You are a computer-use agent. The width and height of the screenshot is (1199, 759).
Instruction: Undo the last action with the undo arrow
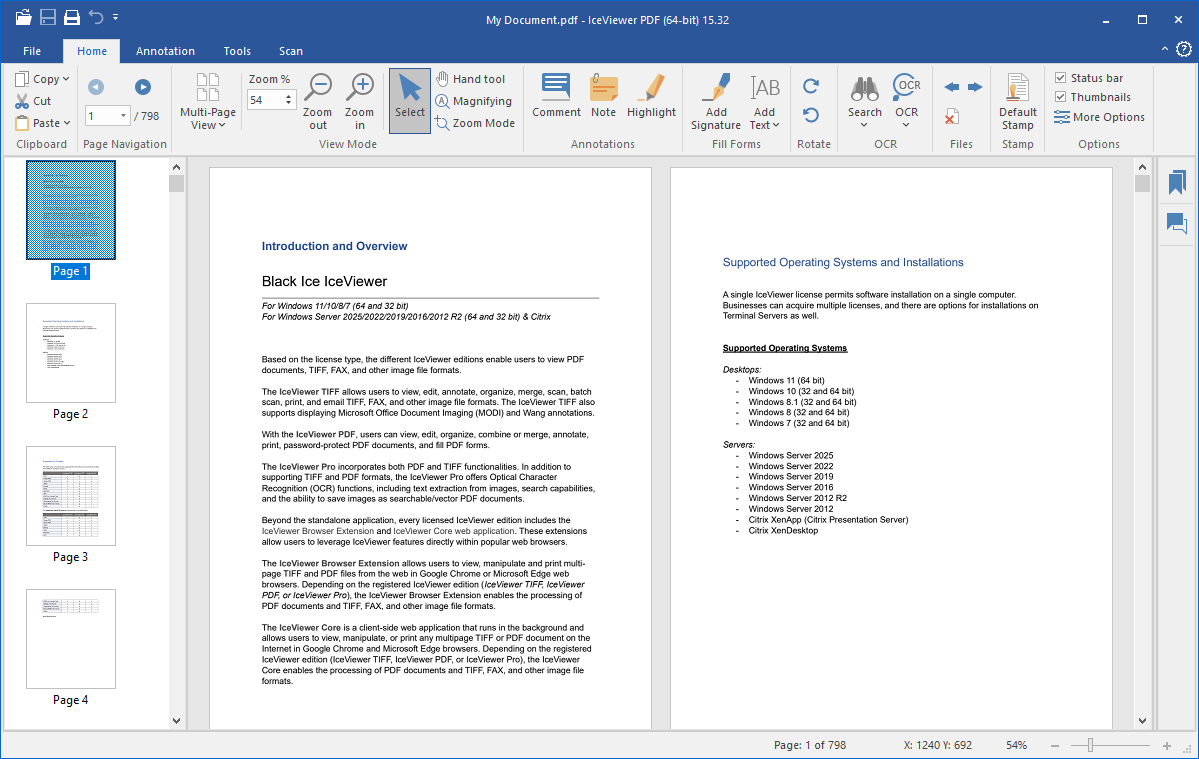[x=96, y=17]
